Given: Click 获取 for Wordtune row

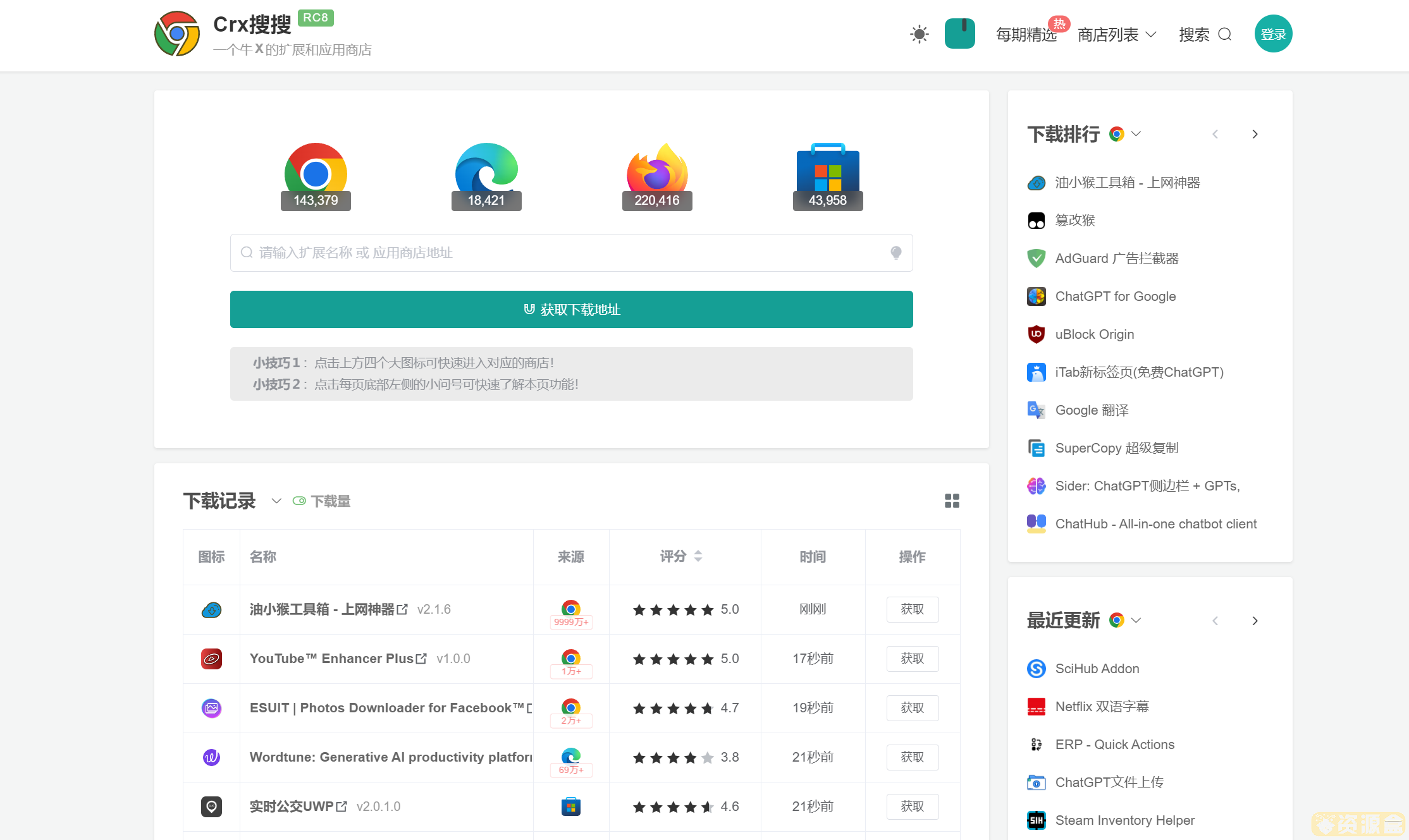Looking at the screenshot, I should [x=912, y=757].
